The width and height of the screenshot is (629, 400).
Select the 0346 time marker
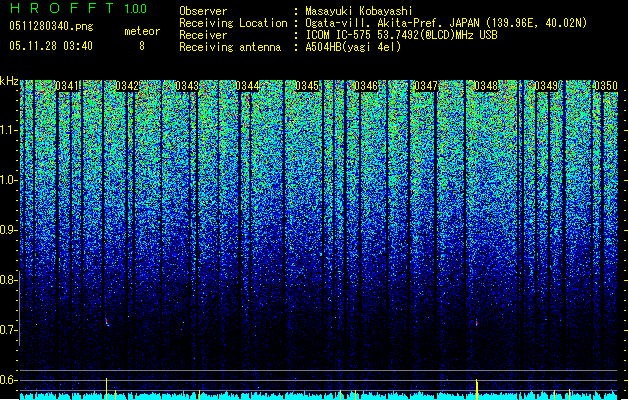pyautogui.click(x=366, y=86)
